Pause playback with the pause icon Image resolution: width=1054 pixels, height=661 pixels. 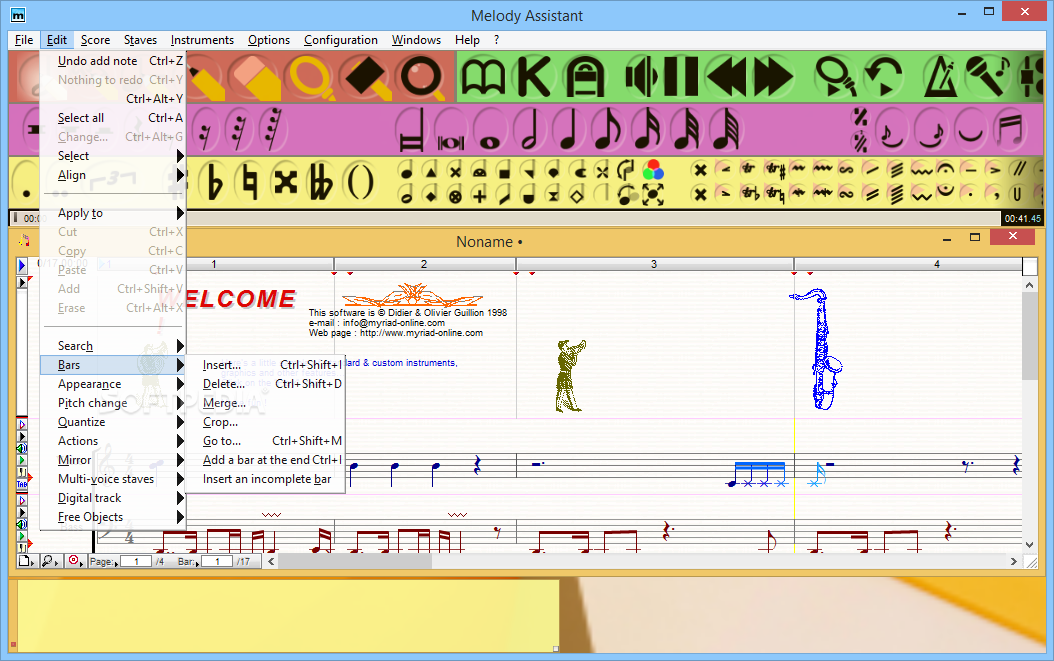681,77
